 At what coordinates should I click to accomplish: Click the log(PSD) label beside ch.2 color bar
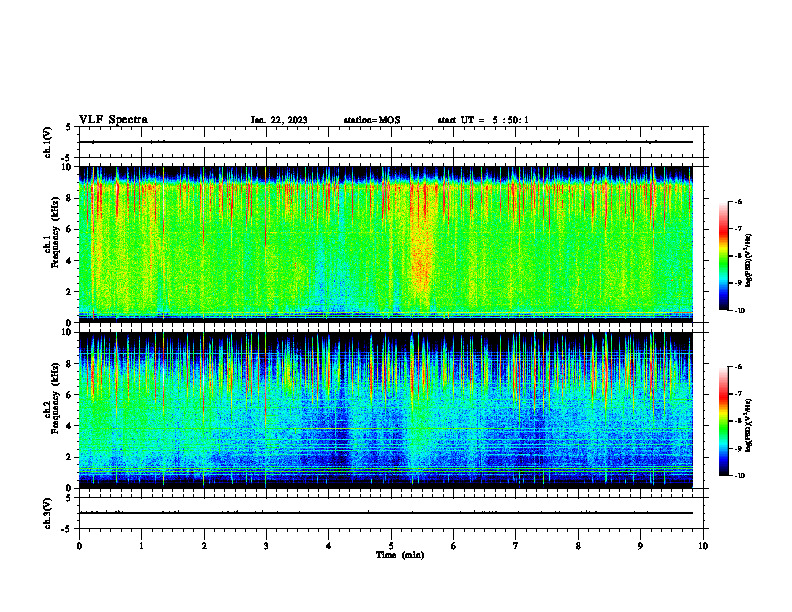[749, 425]
